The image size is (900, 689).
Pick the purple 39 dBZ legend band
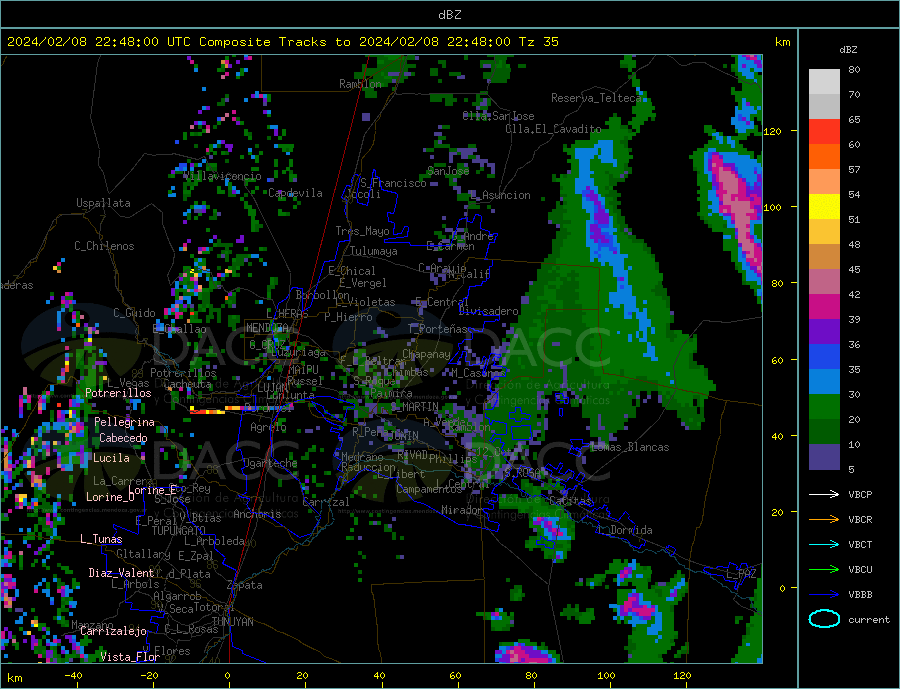tap(824, 332)
